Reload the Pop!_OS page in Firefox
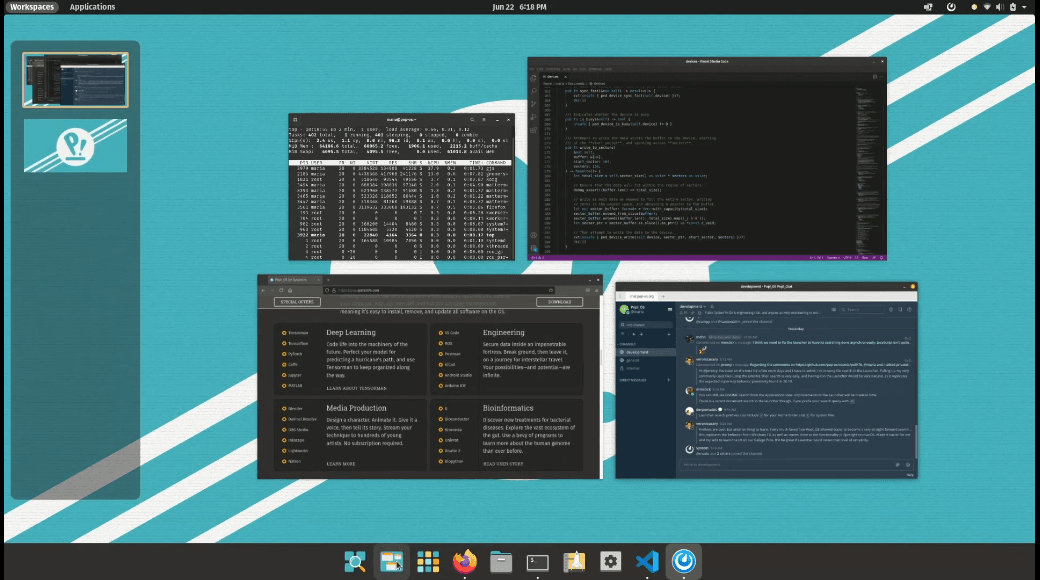 [x=281, y=289]
